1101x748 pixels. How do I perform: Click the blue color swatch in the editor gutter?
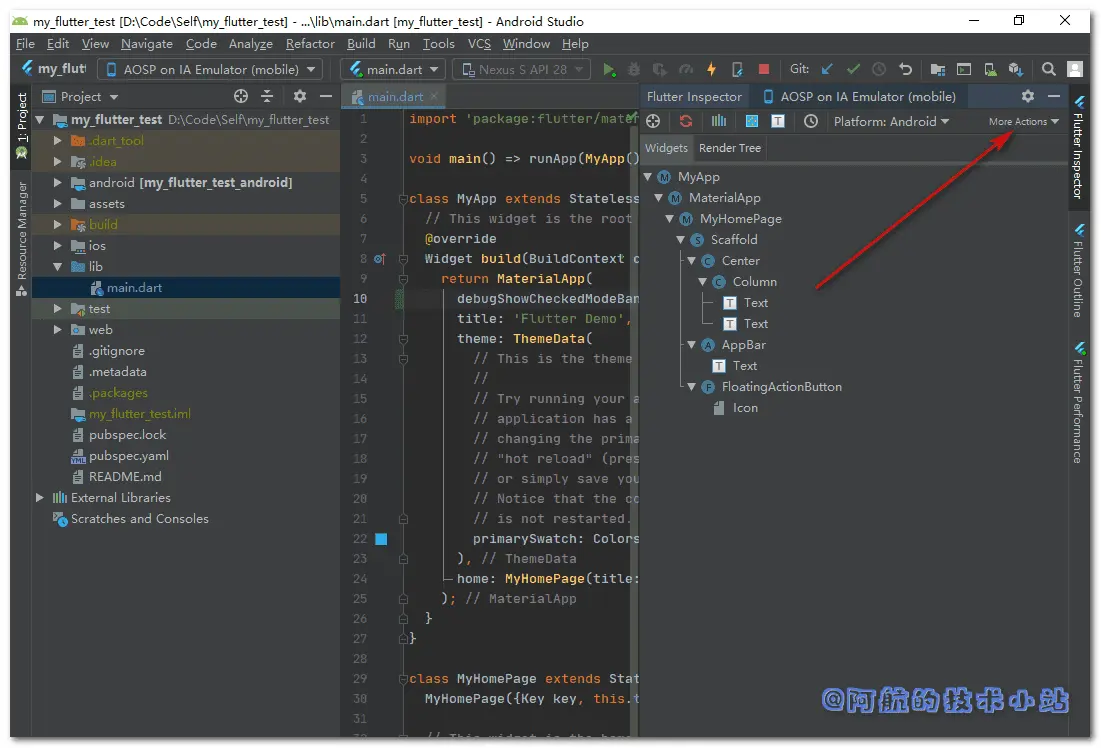(381, 539)
